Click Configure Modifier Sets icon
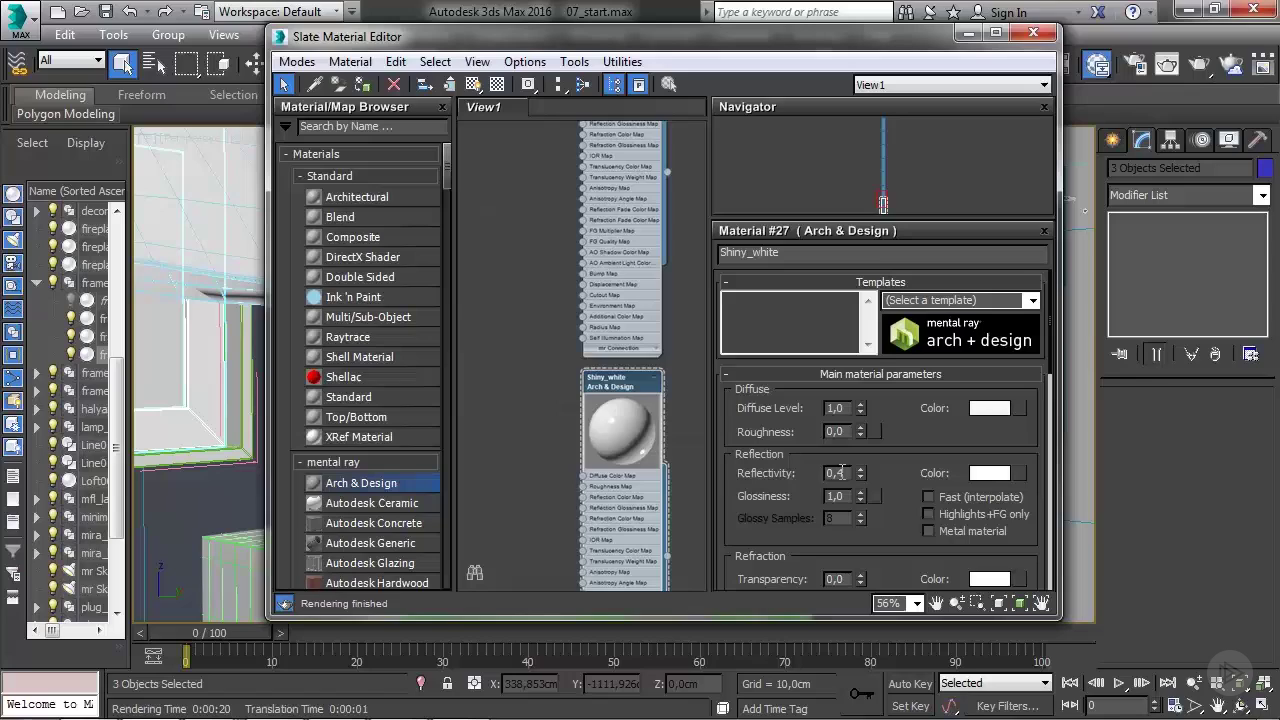Screen dimensions: 1280x720 coord(1250,354)
